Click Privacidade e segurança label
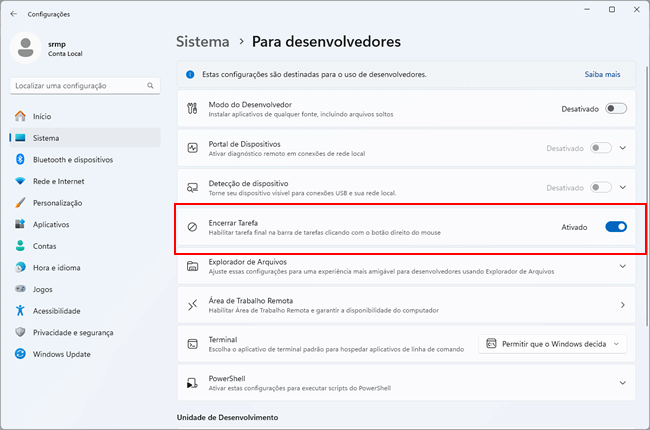650x430 pixels. [x=73, y=333]
